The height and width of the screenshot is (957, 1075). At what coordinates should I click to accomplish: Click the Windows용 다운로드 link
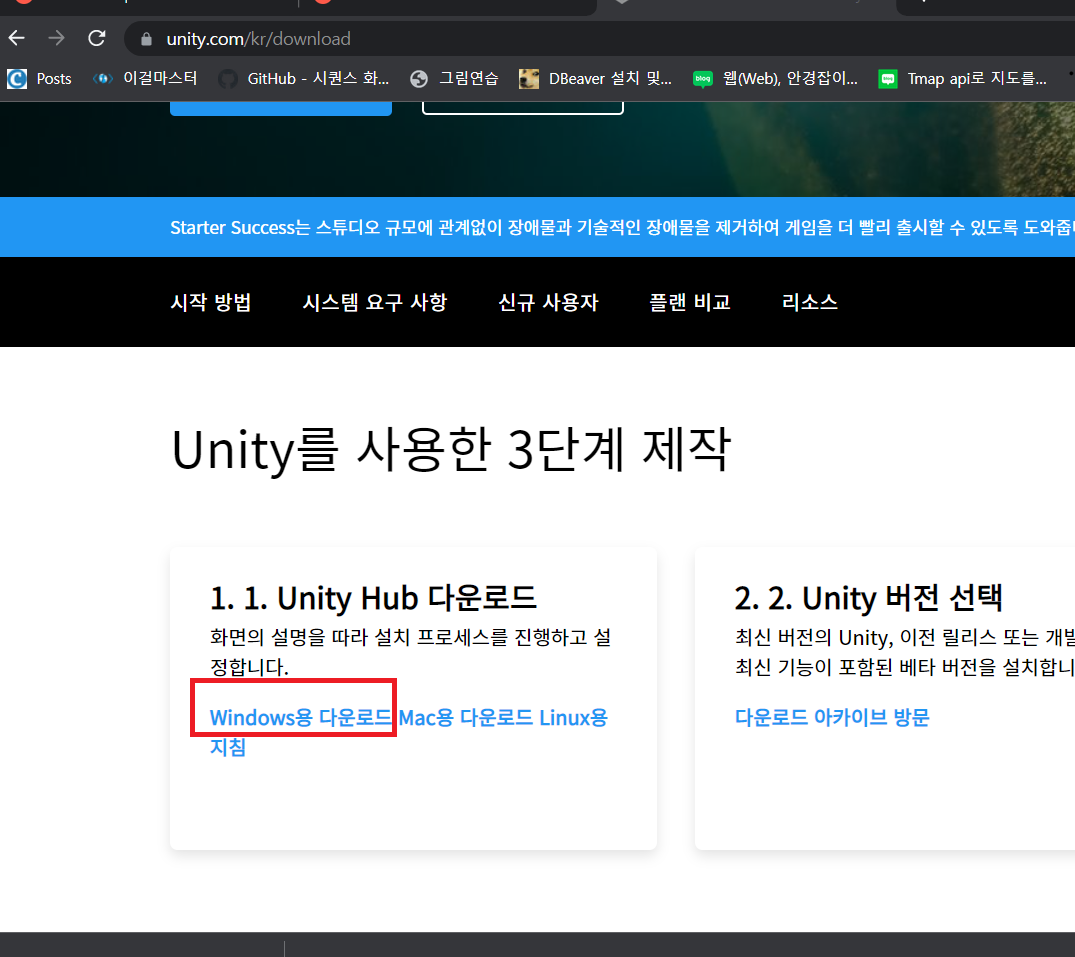click(x=300, y=718)
